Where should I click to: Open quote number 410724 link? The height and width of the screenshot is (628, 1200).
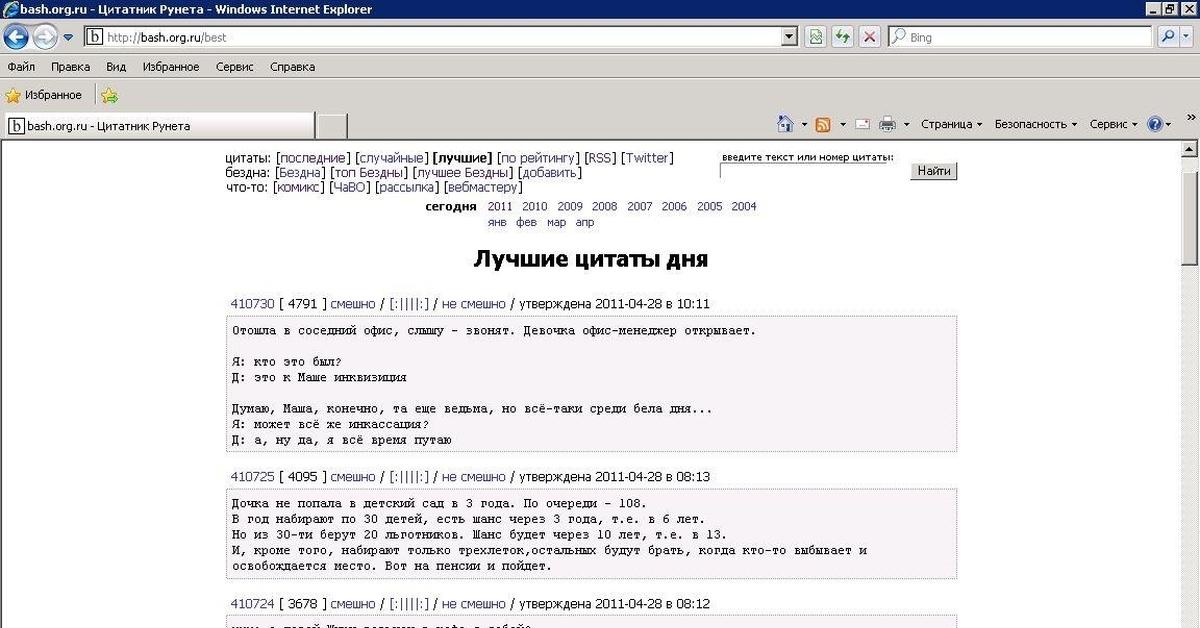[x=252, y=604]
